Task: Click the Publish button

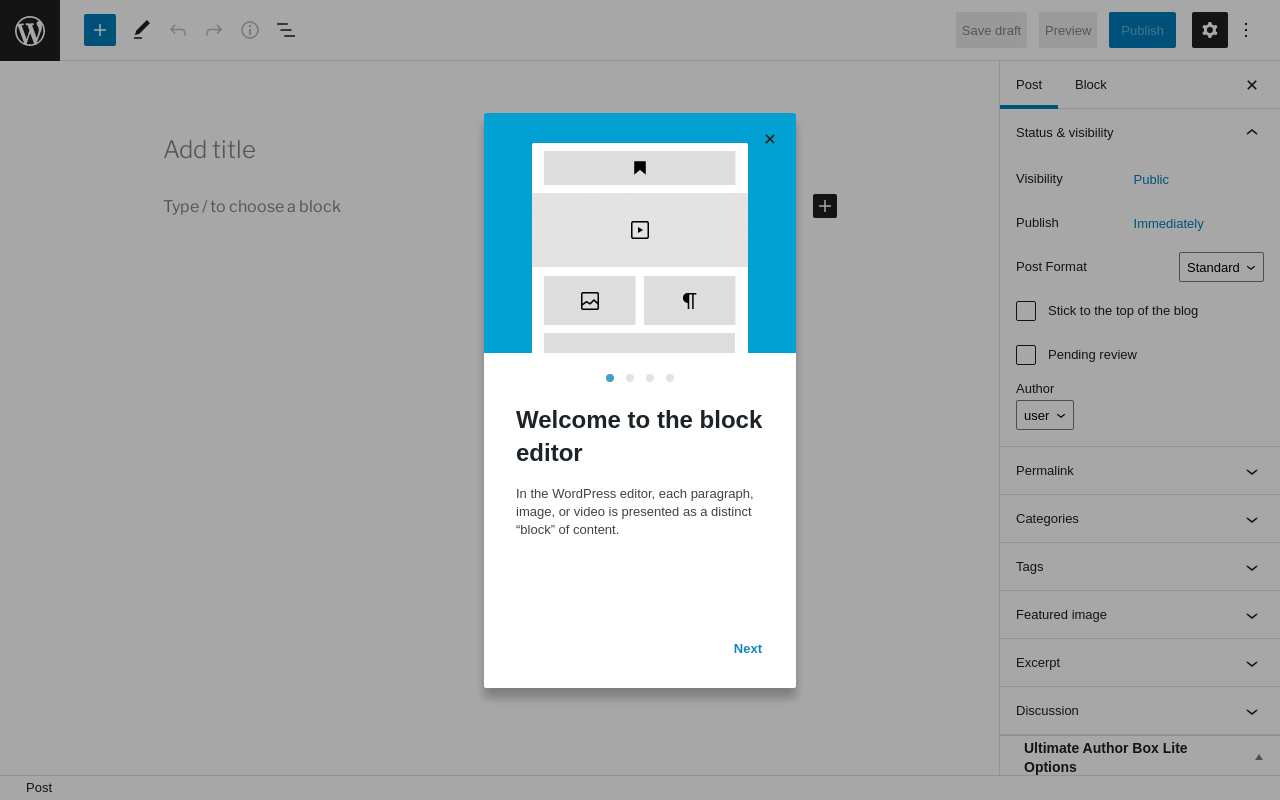Action: tap(1142, 30)
